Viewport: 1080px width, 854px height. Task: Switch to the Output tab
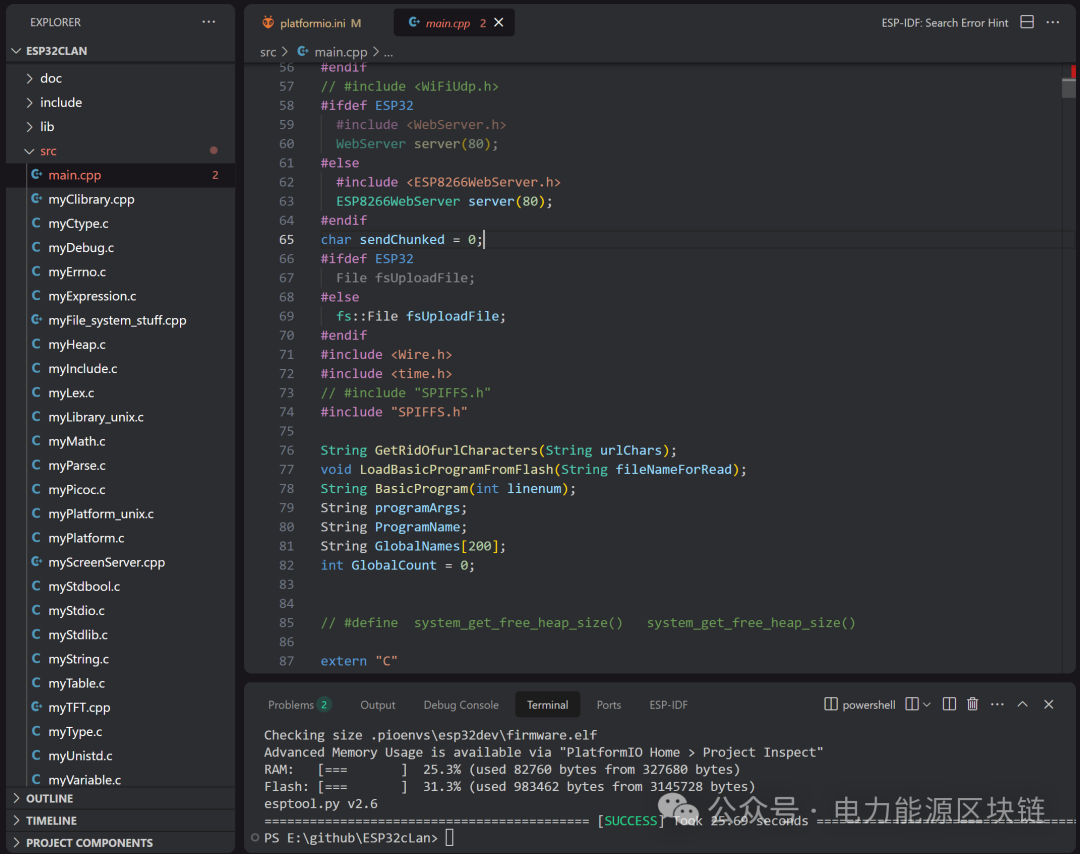coord(377,705)
